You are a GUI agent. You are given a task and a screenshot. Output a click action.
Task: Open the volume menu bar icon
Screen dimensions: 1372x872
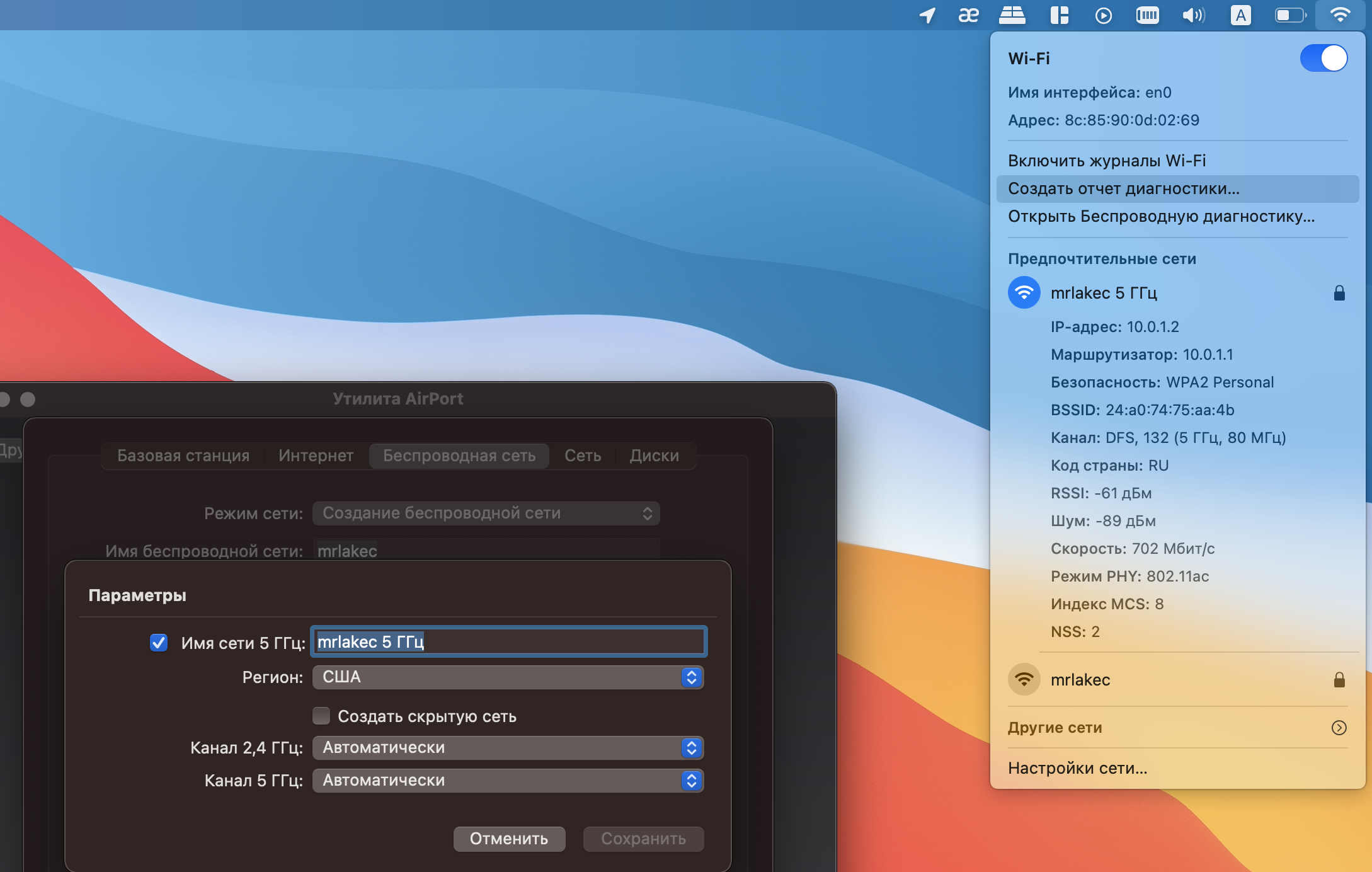pos(1194,15)
